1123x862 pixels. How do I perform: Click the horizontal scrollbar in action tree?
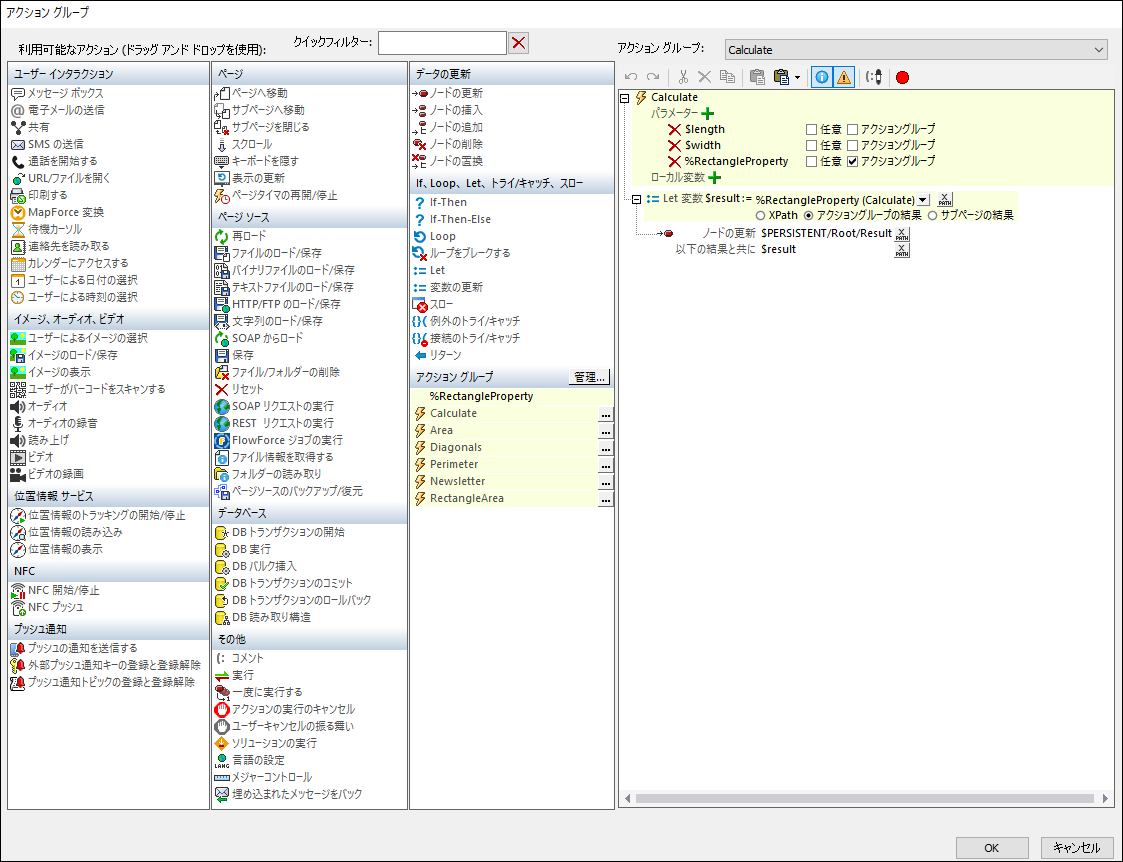pyautogui.click(x=860, y=798)
